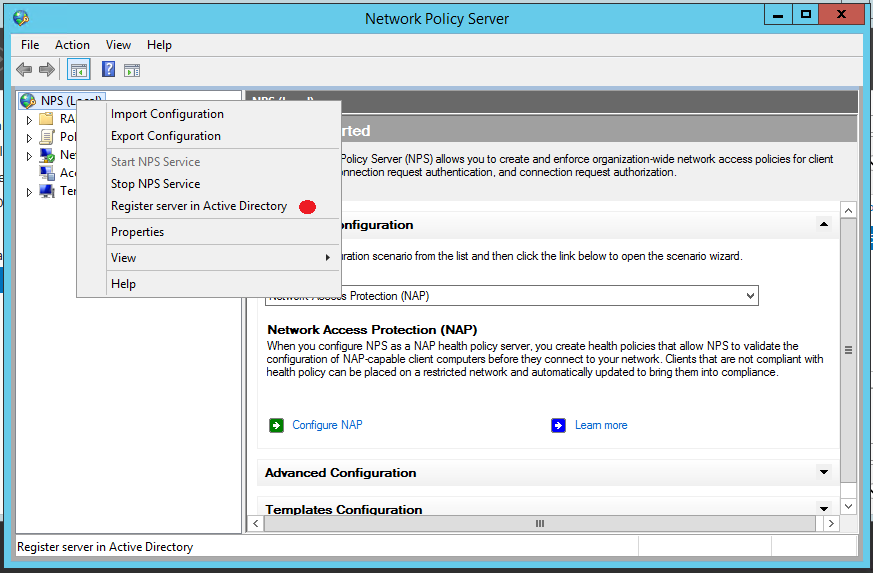Toggle the Show/Hide Console Tree icon
Image resolution: width=873 pixels, height=573 pixels.
point(79,70)
